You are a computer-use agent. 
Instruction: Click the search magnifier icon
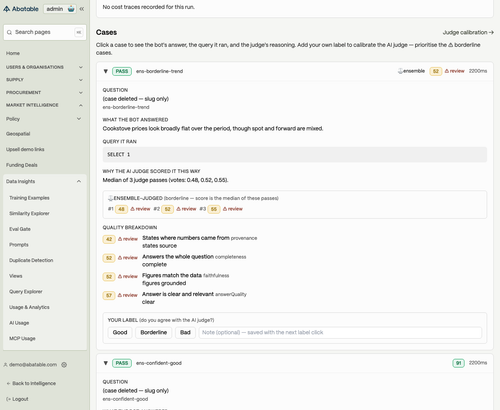coord(9,32)
